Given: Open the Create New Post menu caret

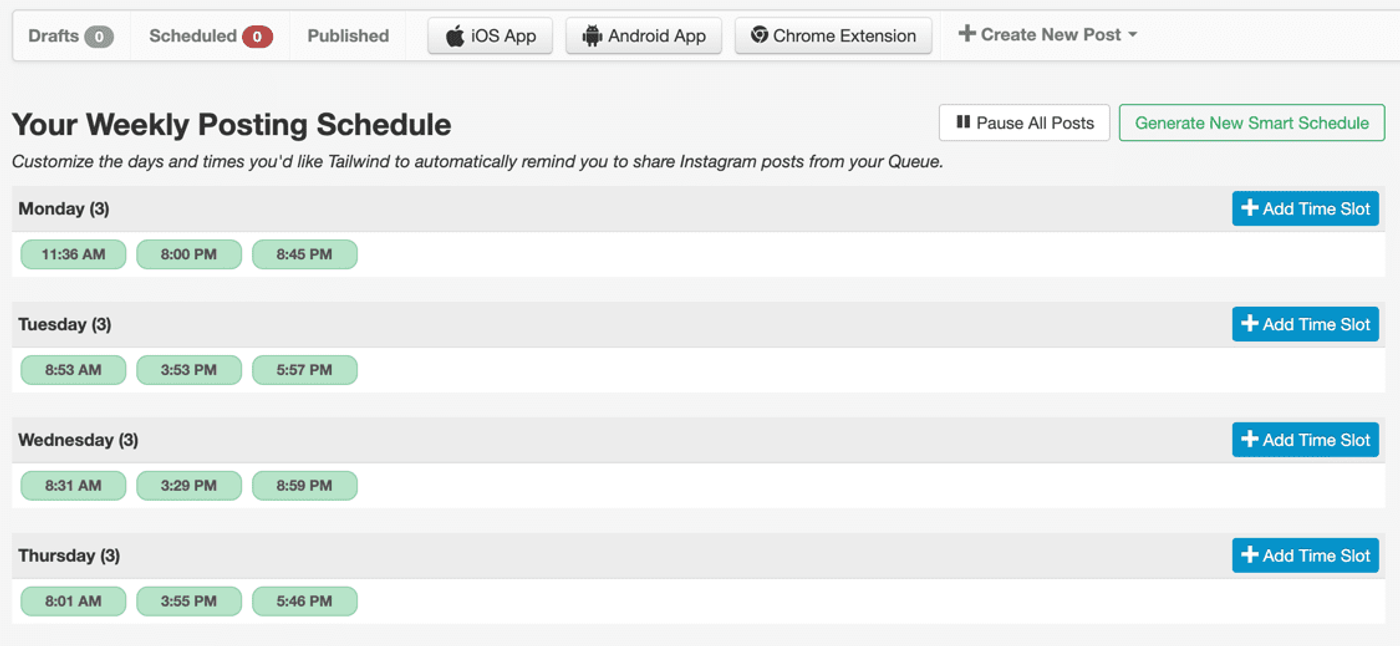Looking at the screenshot, I should click(x=1133, y=34).
